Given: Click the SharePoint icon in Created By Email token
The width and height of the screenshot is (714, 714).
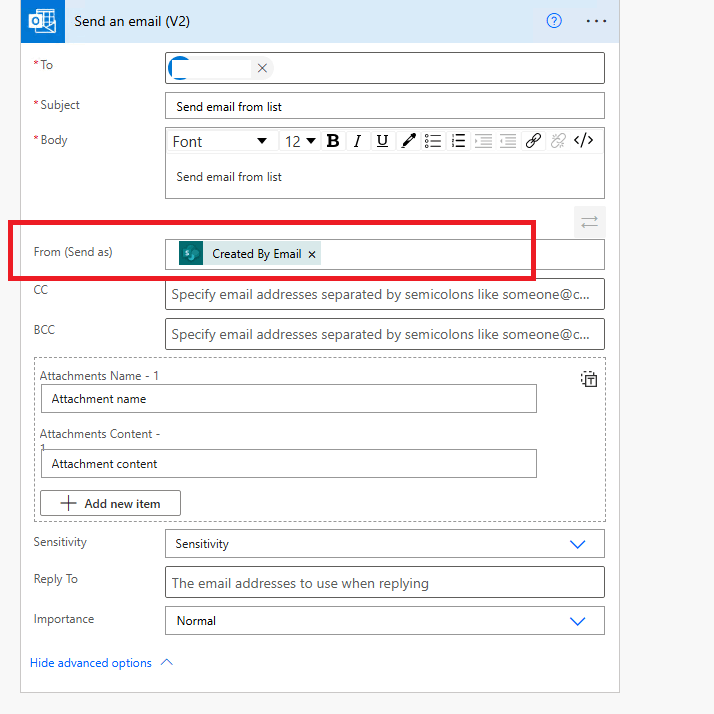Looking at the screenshot, I should coord(191,254).
